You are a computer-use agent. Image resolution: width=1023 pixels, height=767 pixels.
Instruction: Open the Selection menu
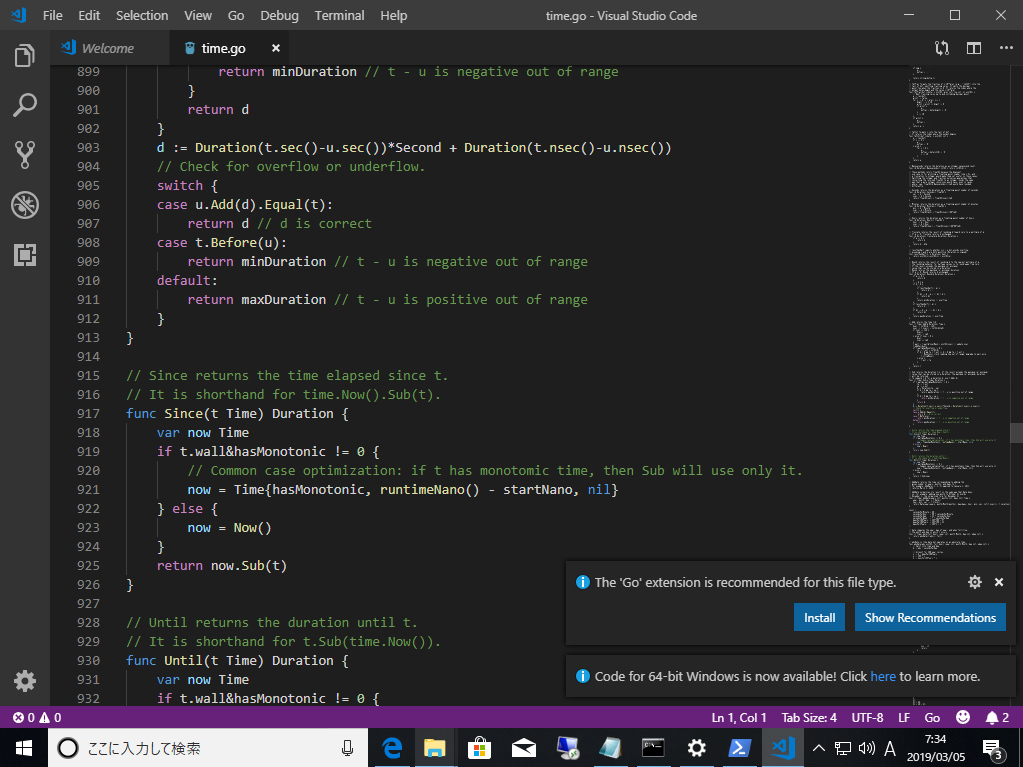pyautogui.click(x=142, y=15)
